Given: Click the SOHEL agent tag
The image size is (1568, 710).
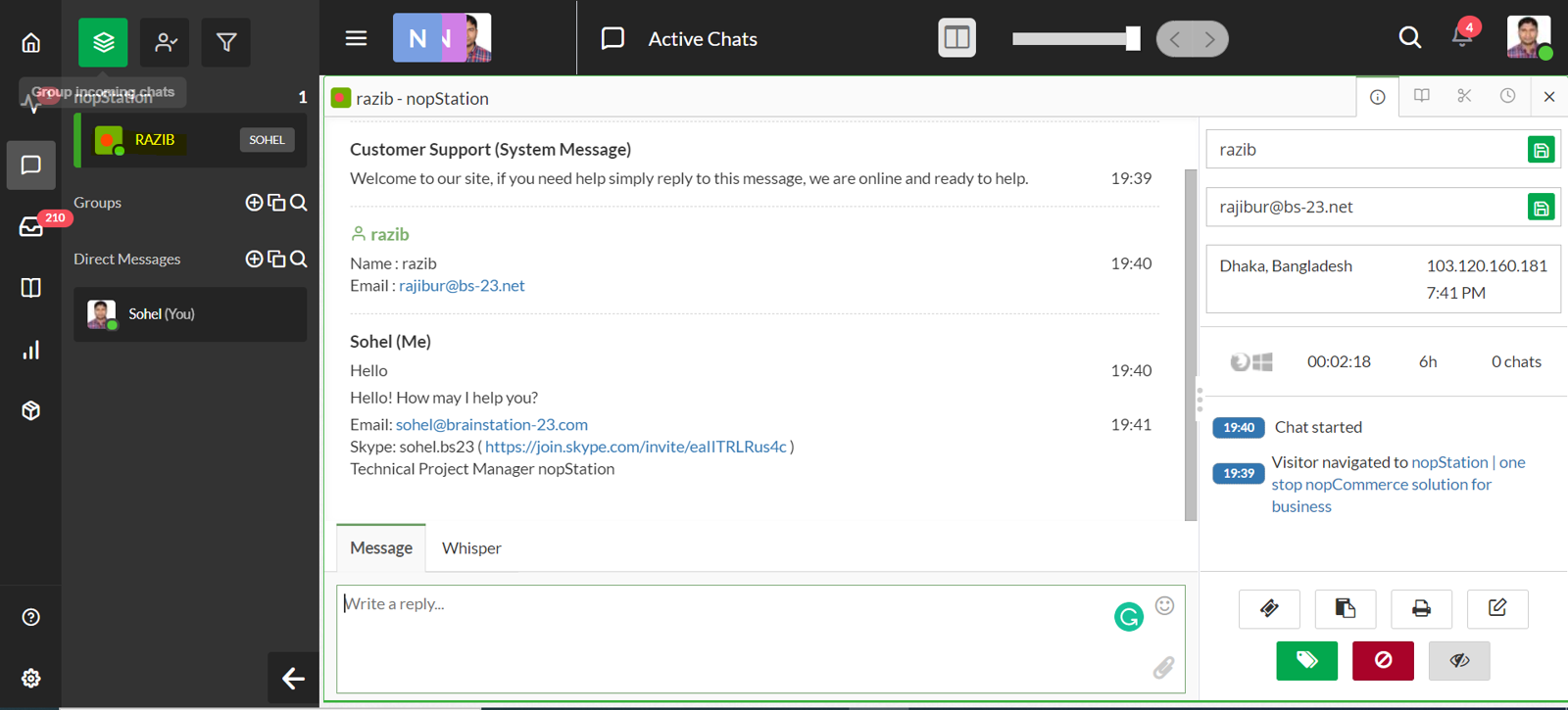Looking at the screenshot, I should point(267,140).
